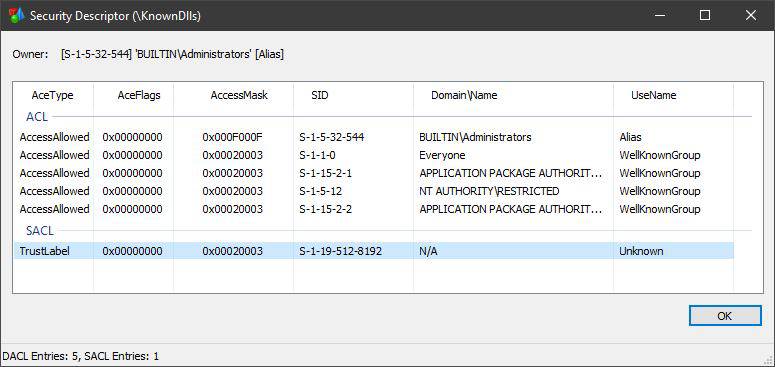Screen dimensions: 775x367
Task: Minimize the Security Descriptor window
Action: (x=660, y=16)
